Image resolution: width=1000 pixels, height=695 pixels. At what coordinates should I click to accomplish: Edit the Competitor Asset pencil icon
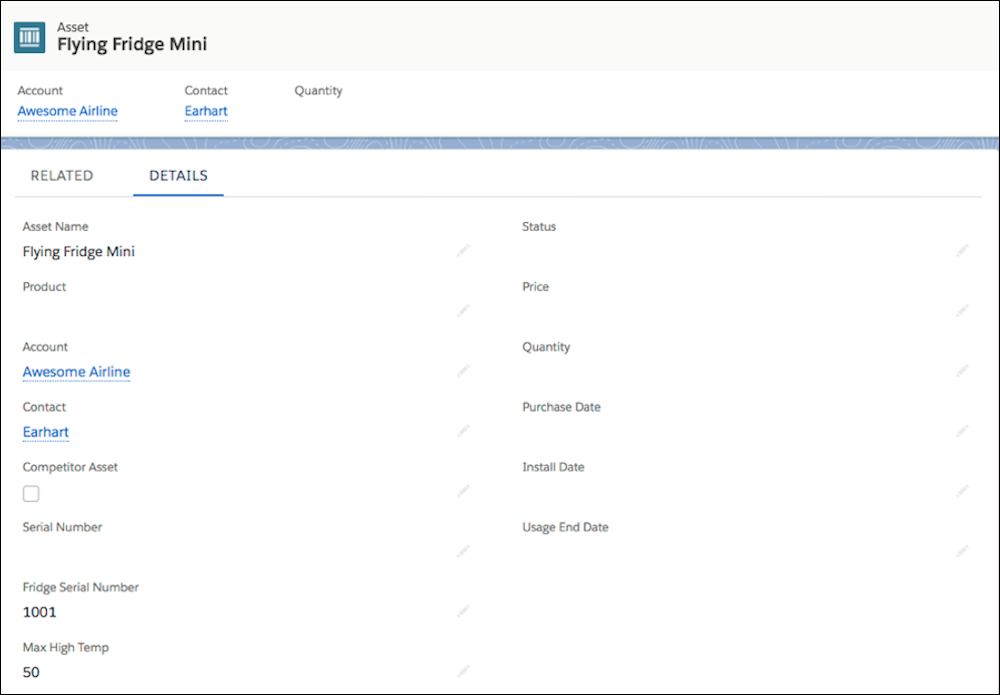pyautogui.click(x=464, y=491)
